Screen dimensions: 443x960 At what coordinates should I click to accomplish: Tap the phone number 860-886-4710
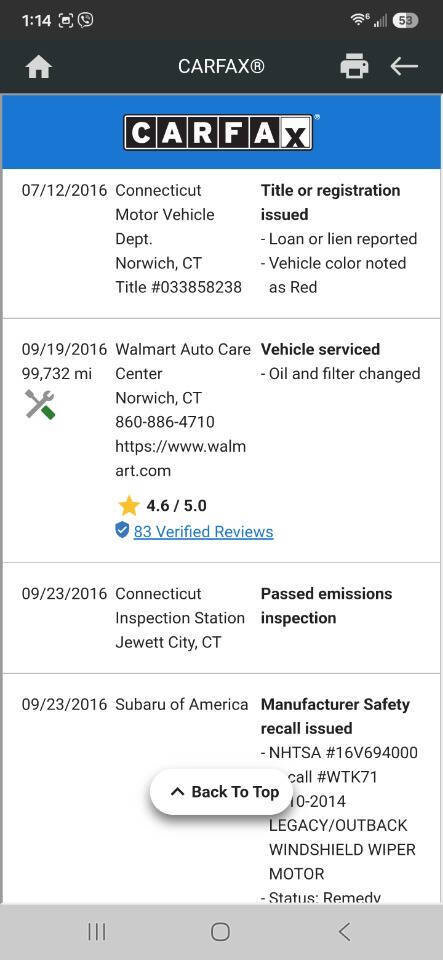coord(165,422)
